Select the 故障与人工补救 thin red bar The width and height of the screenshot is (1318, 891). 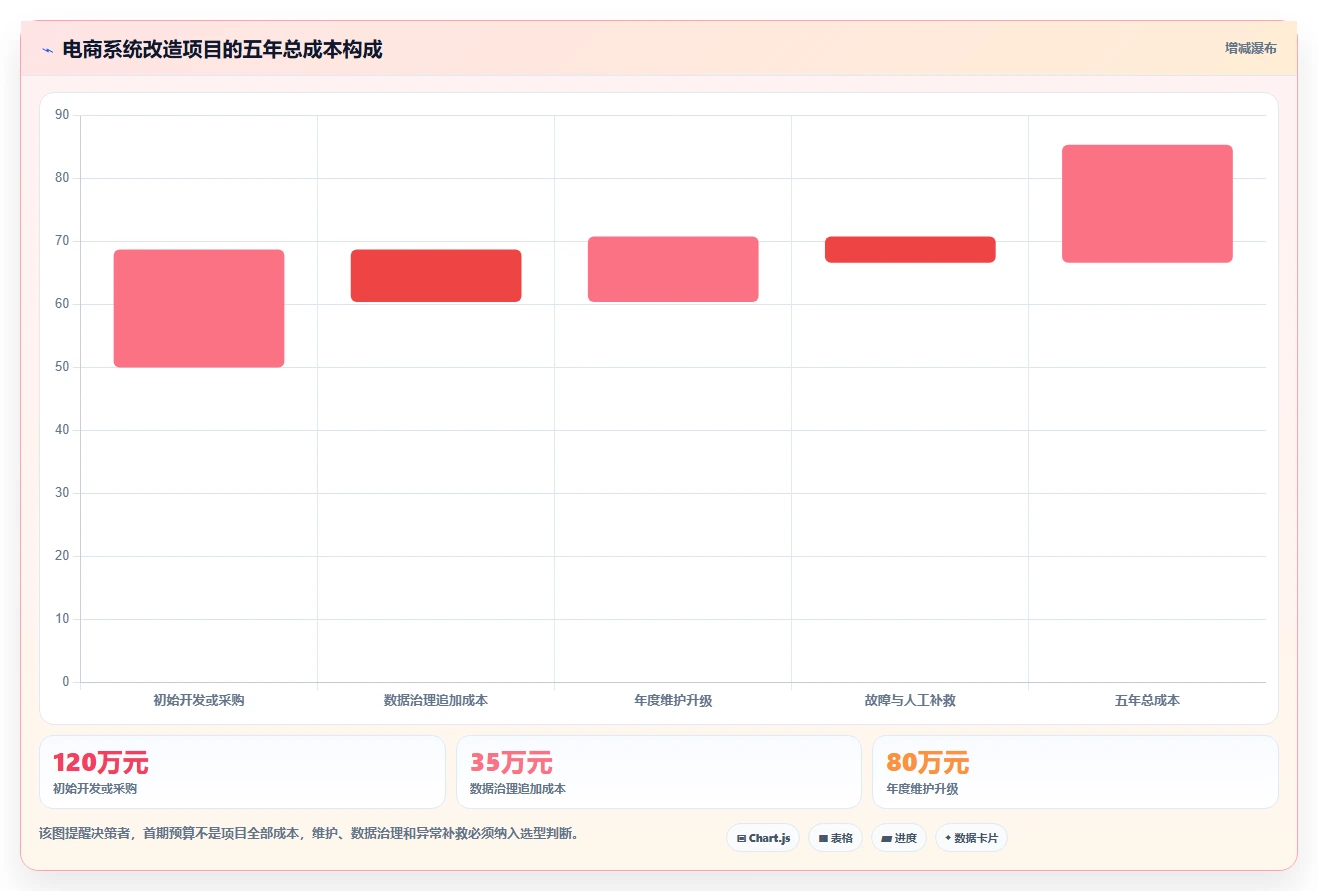tap(910, 250)
